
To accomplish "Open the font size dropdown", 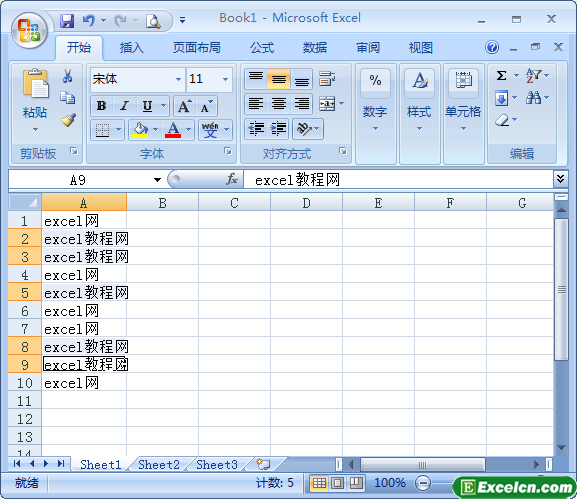I will (225, 79).
